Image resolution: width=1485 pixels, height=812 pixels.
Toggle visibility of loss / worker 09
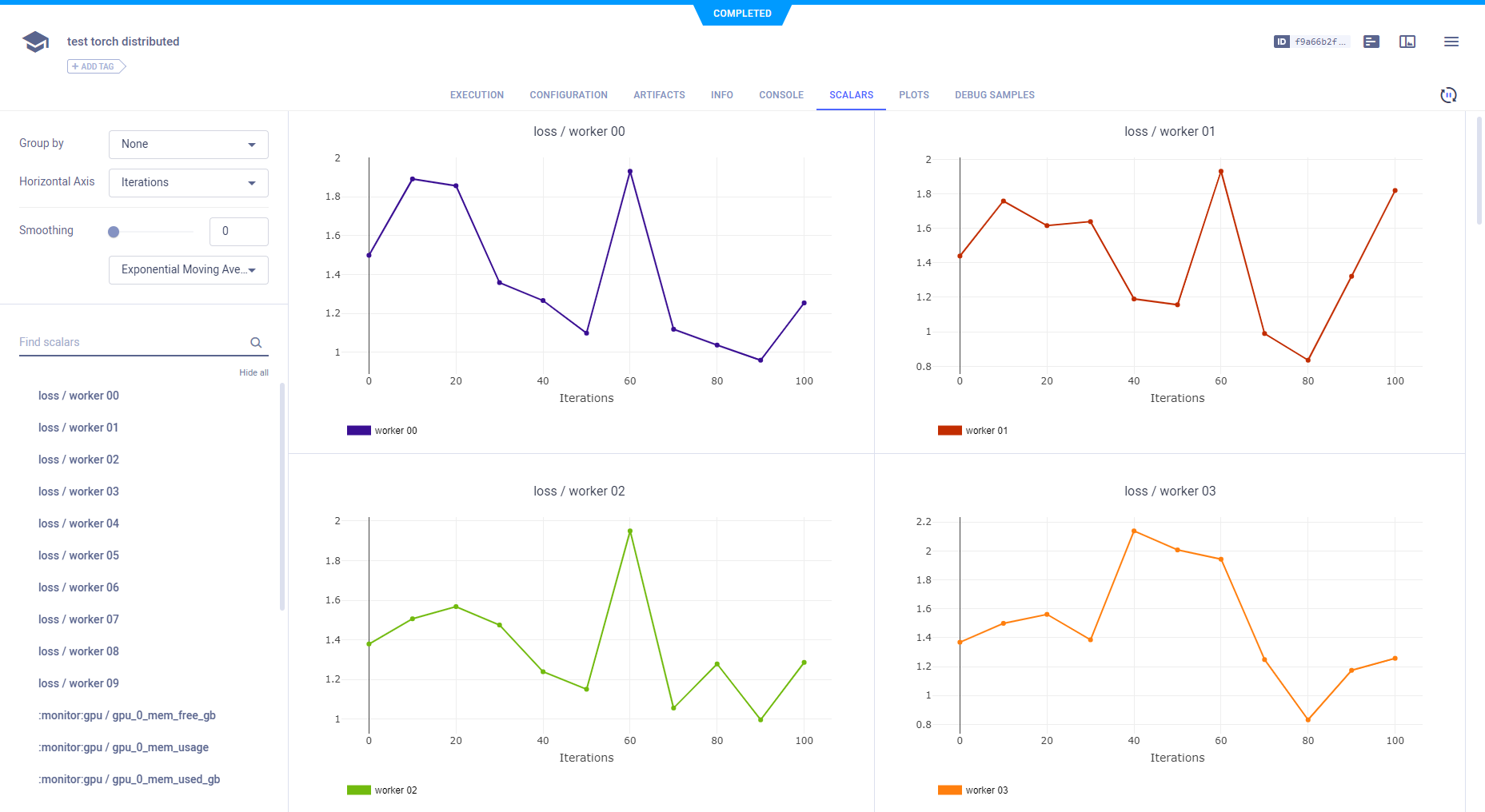coord(78,683)
